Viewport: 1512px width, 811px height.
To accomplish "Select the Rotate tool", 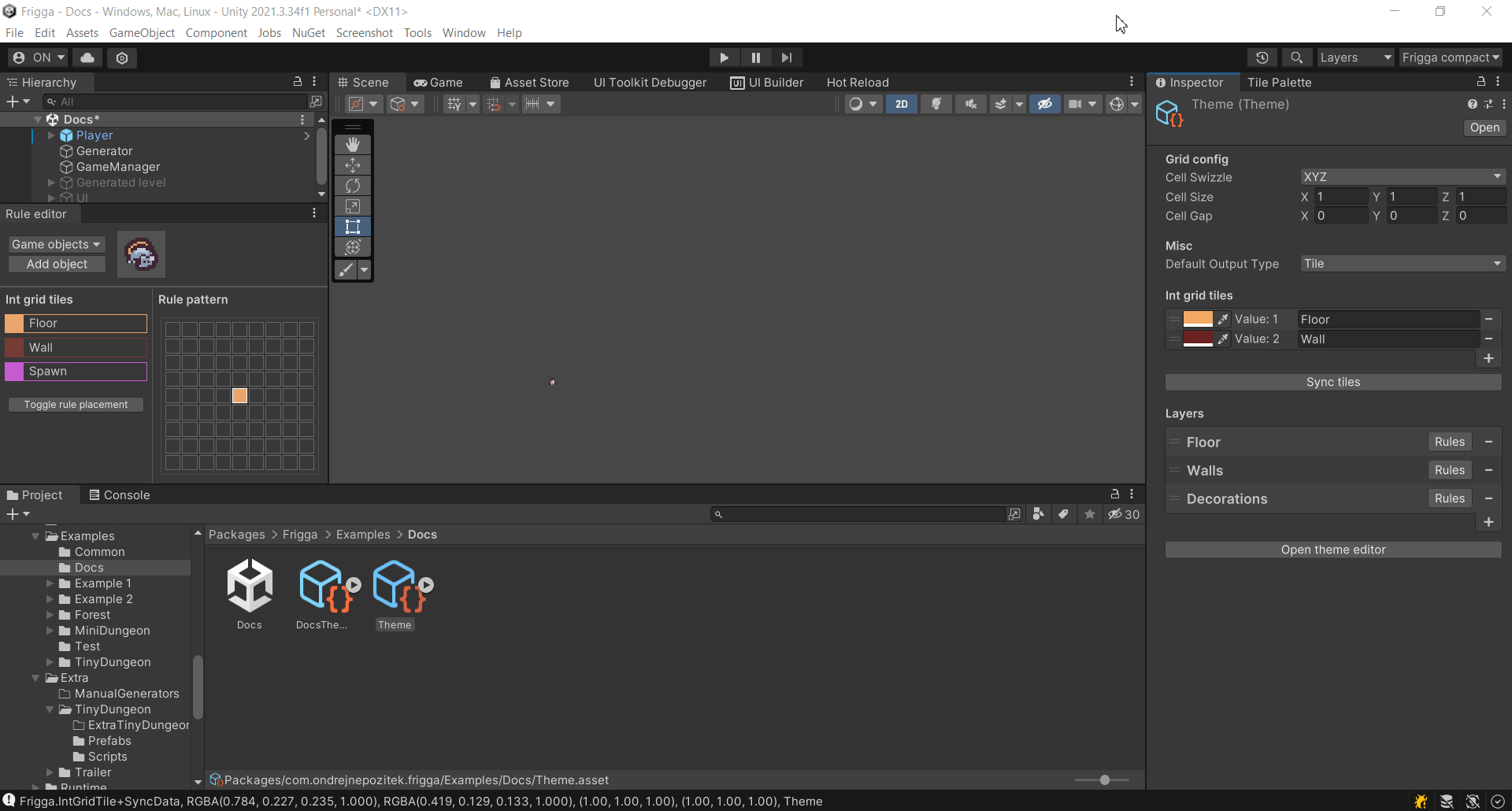I will tap(353, 185).
